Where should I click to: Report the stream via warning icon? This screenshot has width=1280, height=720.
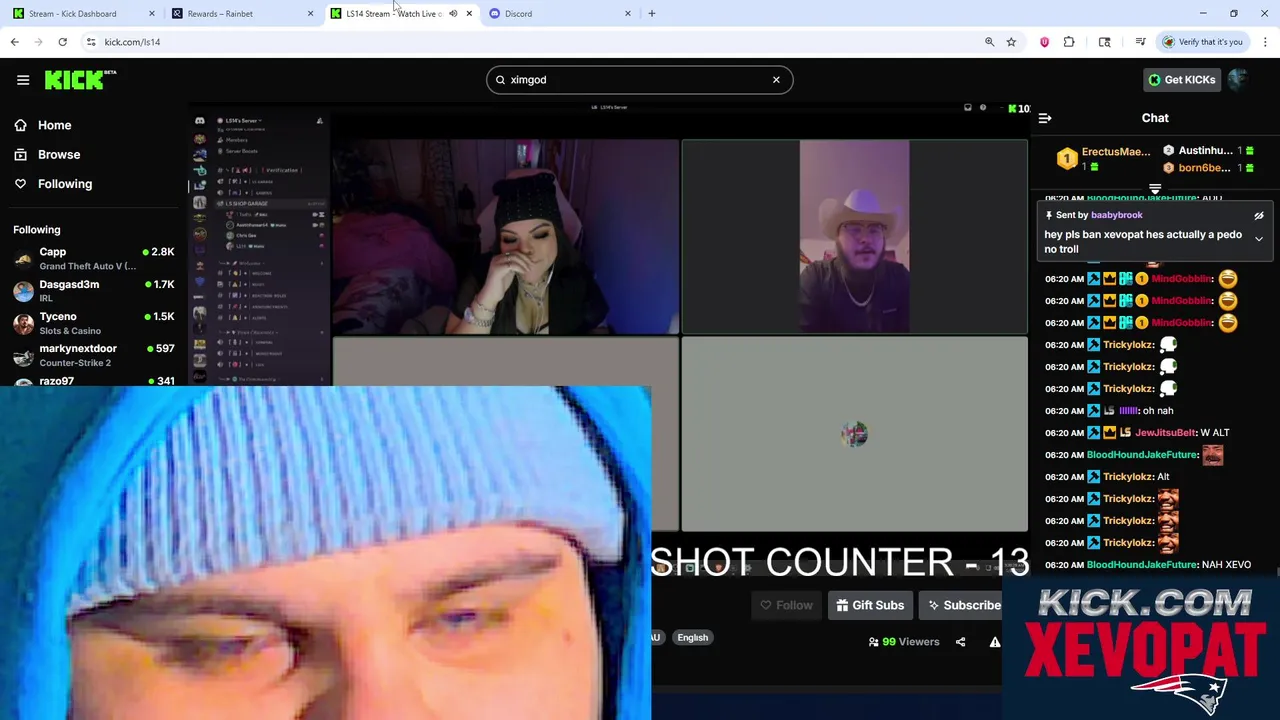tap(995, 642)
